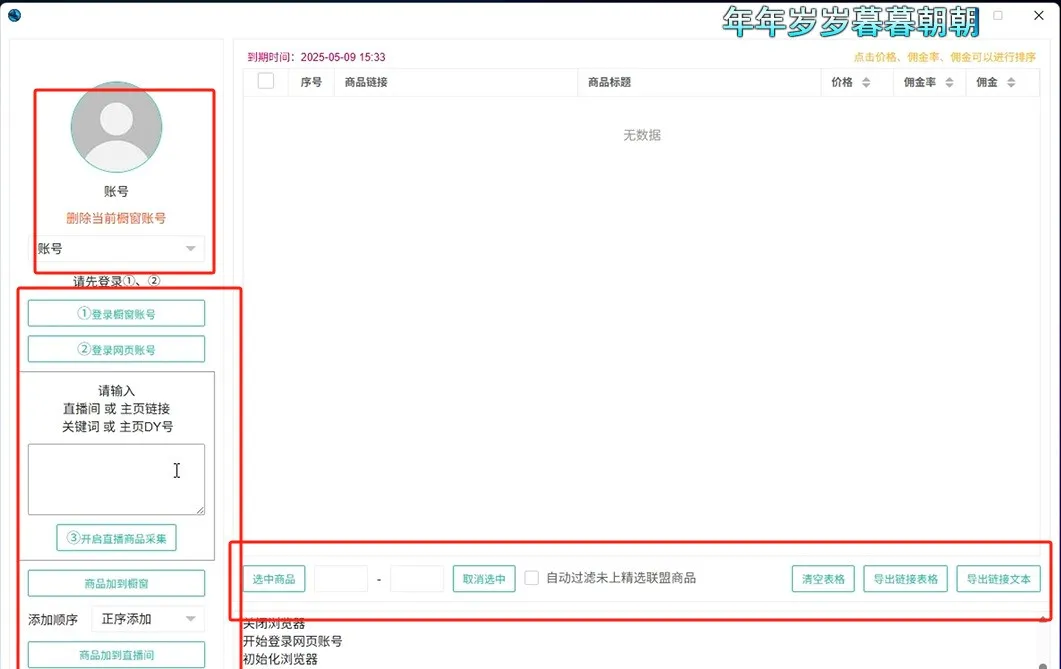Click the 清空表格 button

823,579
